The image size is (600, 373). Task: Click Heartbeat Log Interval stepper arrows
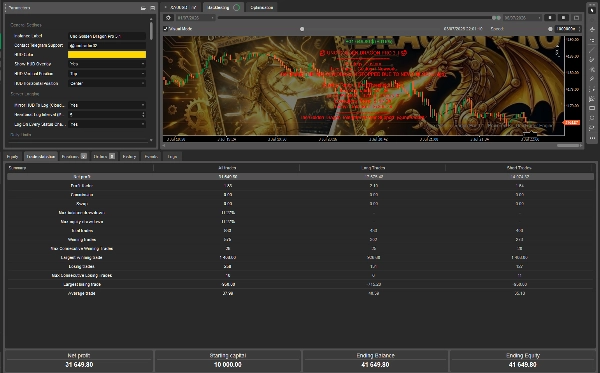click(143, 114)
